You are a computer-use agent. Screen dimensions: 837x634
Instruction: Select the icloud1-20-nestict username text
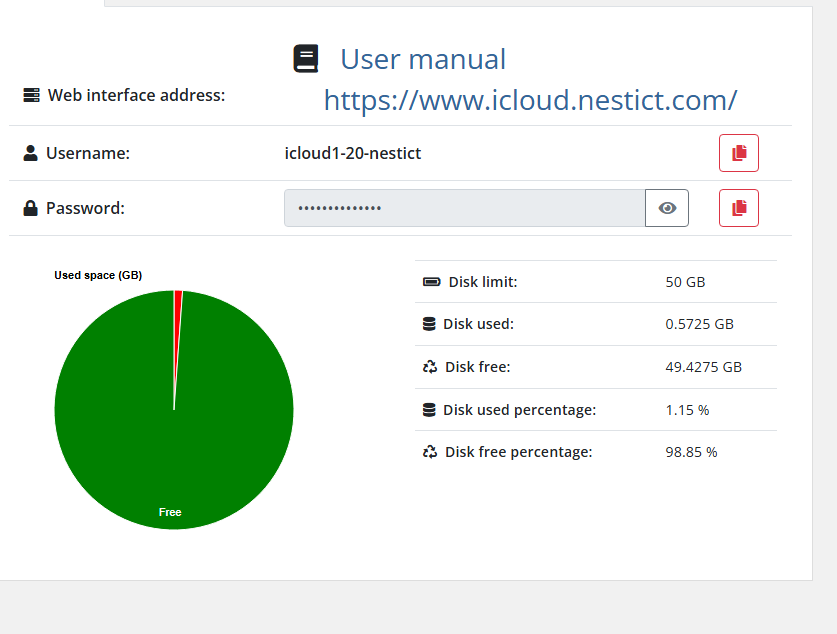click(353, 153)
